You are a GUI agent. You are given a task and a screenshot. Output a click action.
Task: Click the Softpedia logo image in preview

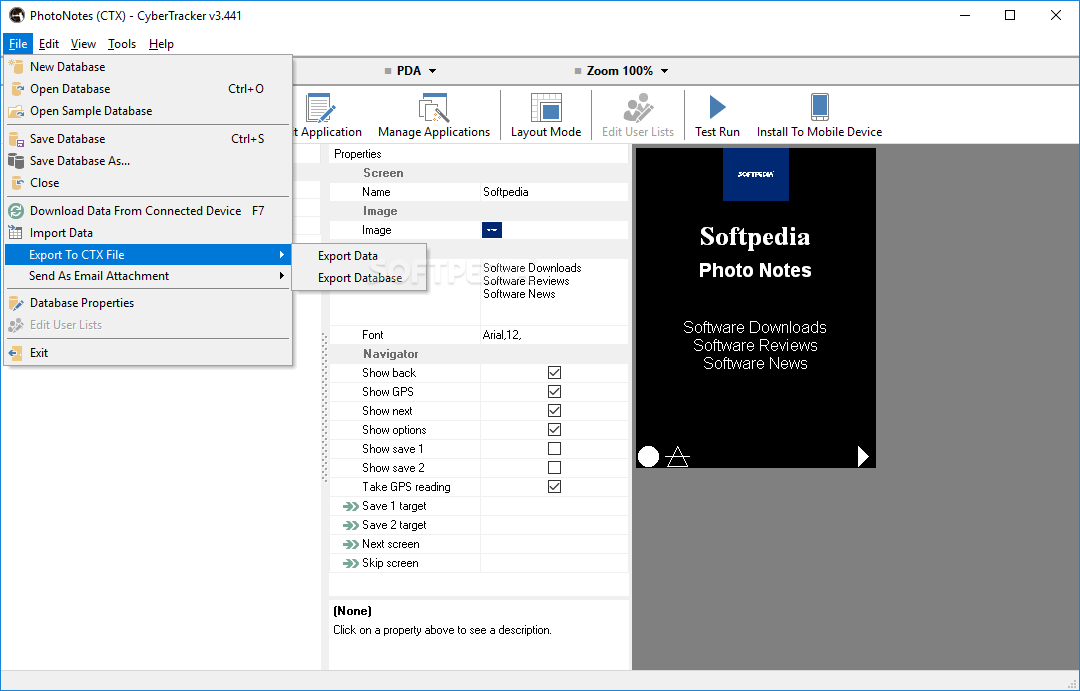point(756,174)
